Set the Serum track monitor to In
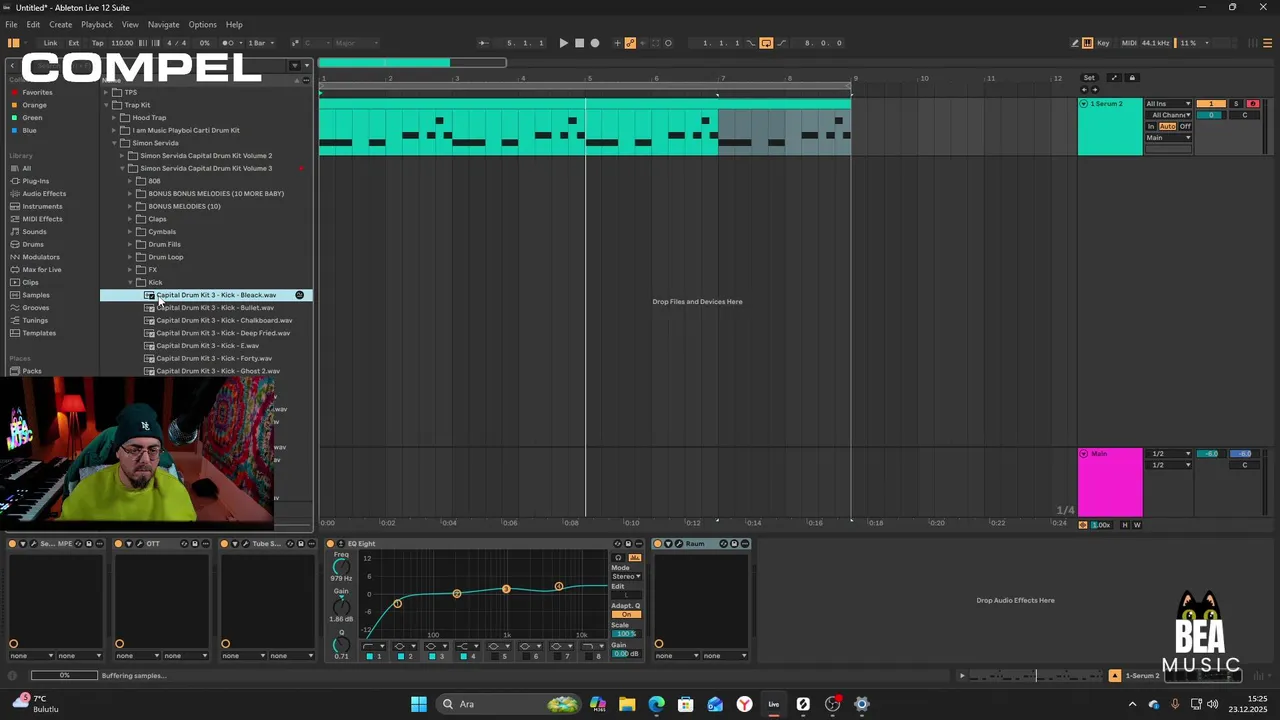The height and width of the screenshot is (720, 1280). pos(1151,127)
